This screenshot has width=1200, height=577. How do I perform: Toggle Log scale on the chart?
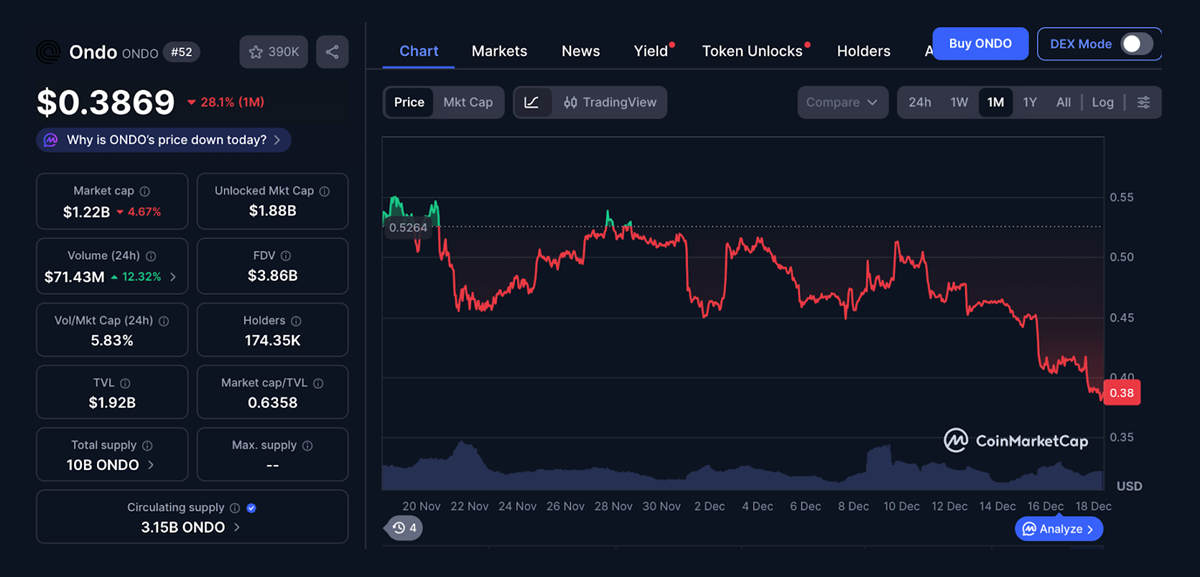(1103, 102)
